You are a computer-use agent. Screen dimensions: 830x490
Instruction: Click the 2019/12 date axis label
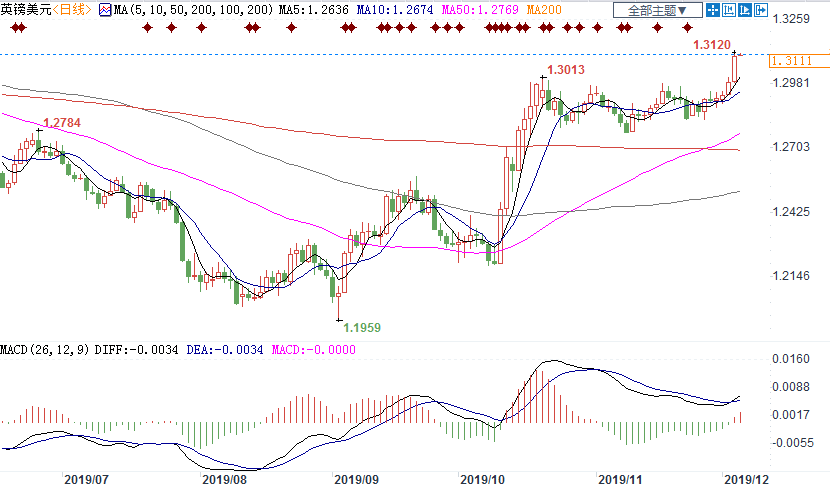click(746, 479)
